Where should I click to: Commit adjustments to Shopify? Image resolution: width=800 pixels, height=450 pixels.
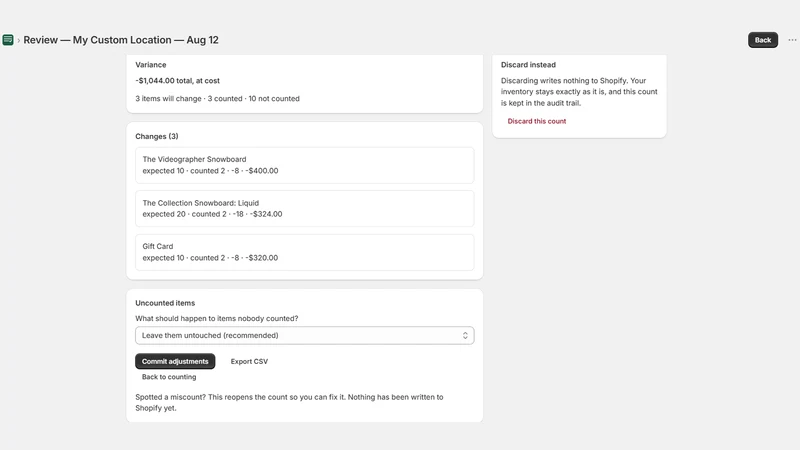coord(175,361)
